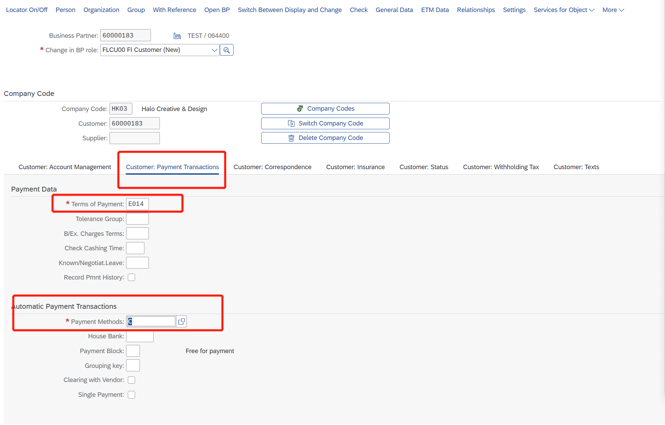
Task: Expand the Change in BP role dropdown
Action: 214,50
